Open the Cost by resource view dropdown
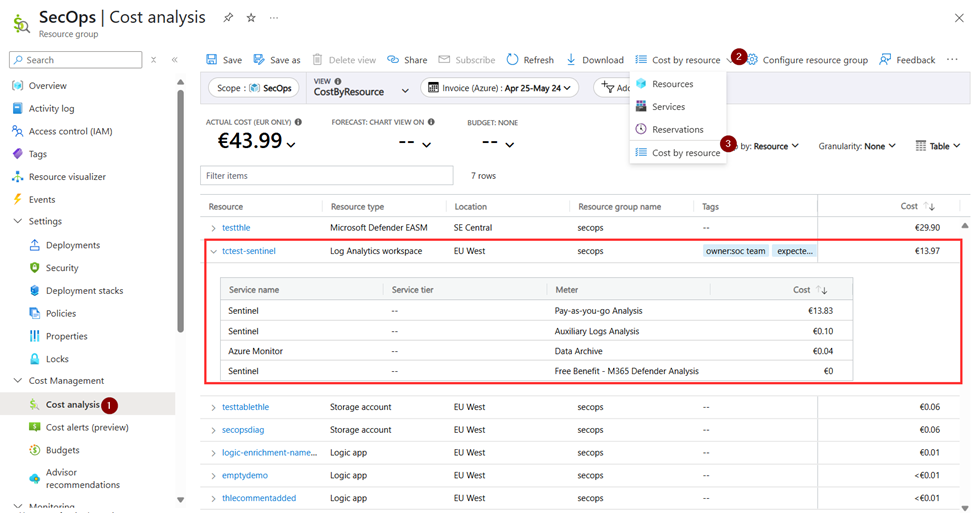 [684, 60]
